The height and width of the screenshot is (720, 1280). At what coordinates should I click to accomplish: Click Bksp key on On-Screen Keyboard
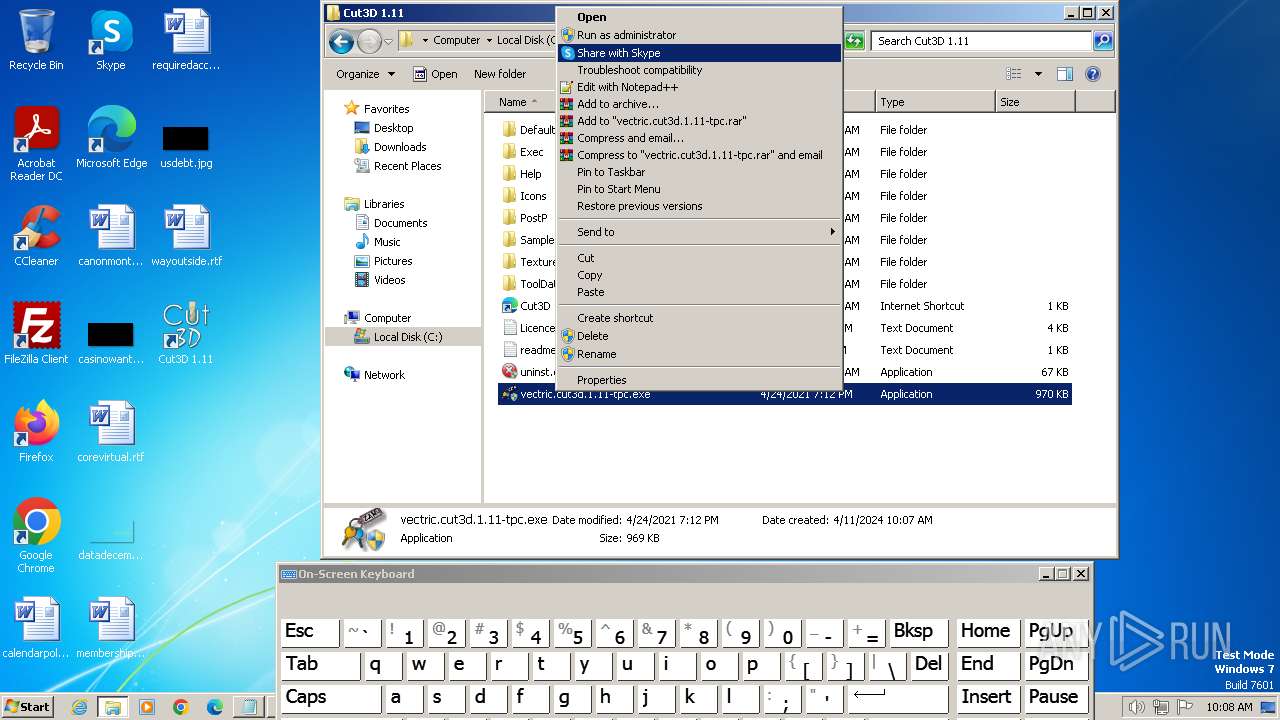[x=919, y=631]
